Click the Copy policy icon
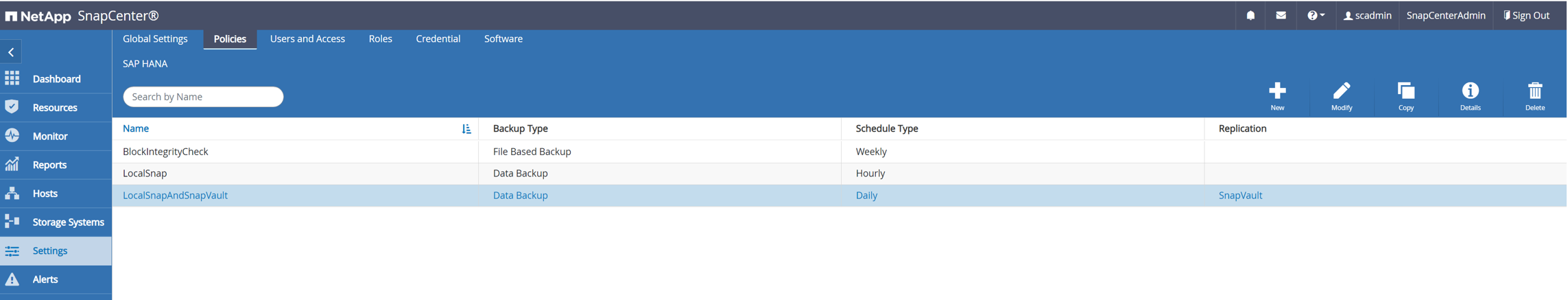The height and width of the screenshot is (300, 1568). (1405, 91)
